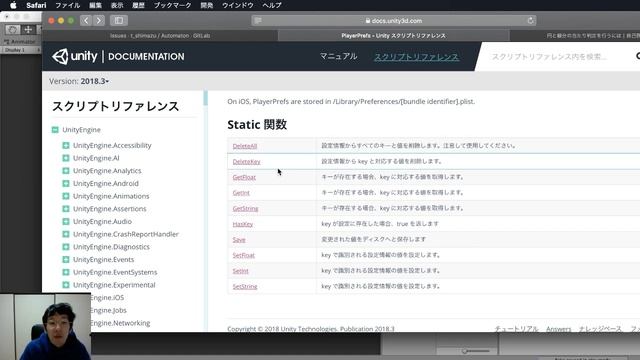Open the GetInt function link
Image resolution: width=640 pixels, height=360 pixels.
[241, 193]
